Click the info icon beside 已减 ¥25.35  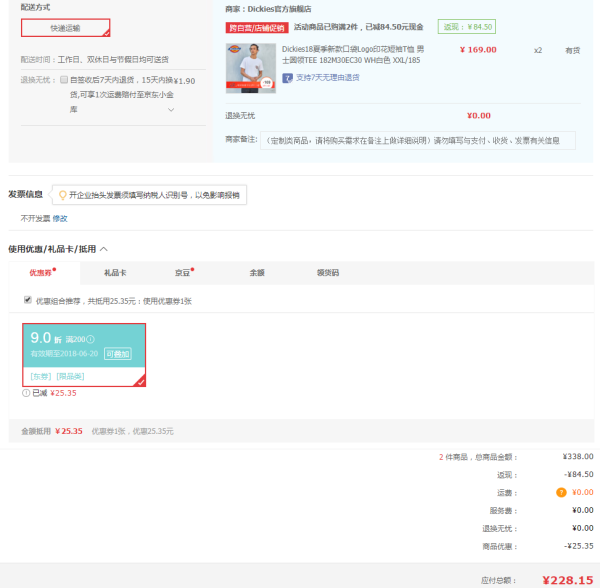[26, 393]
